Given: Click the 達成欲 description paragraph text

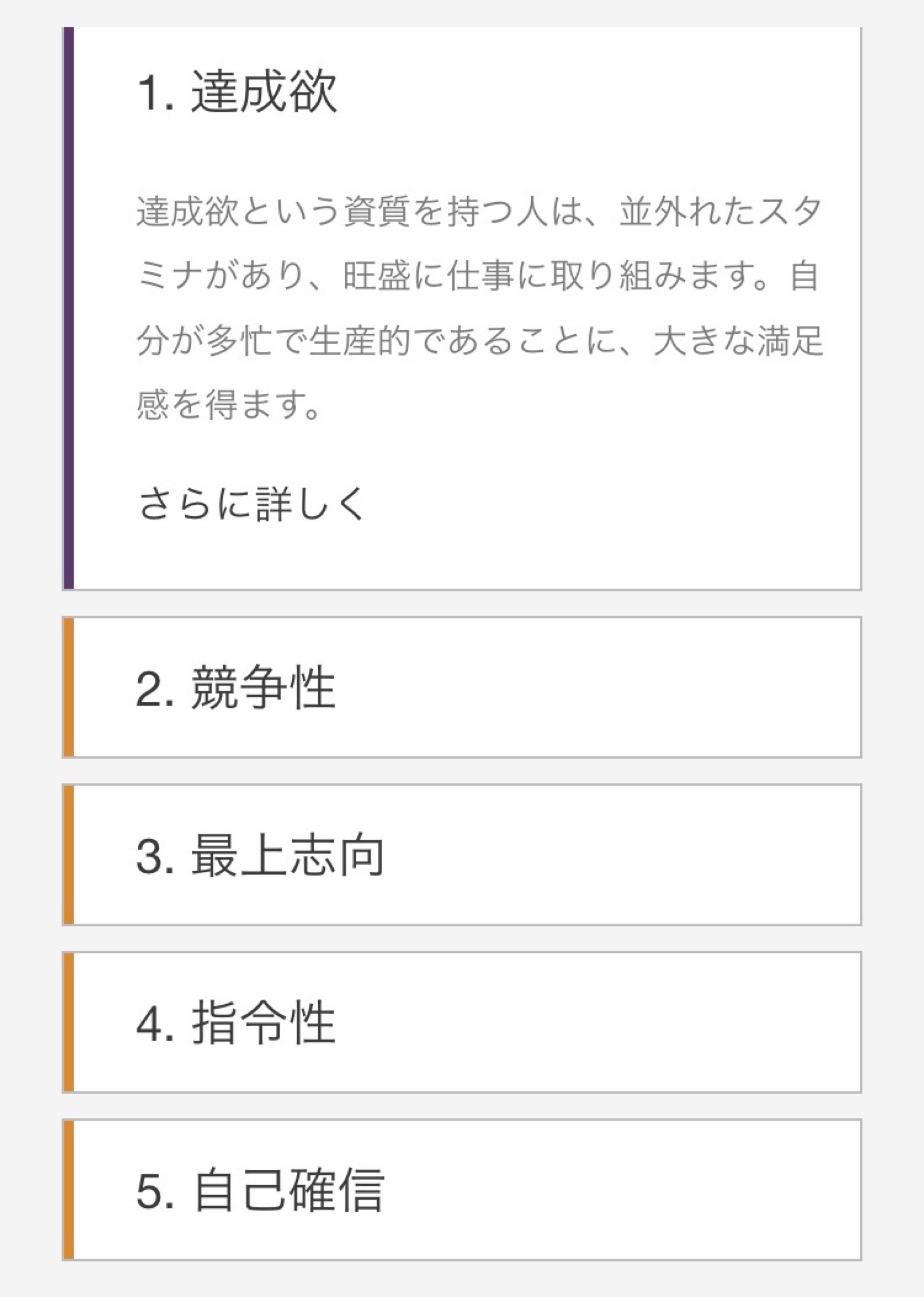Looking at the screenshot, I should [x=480, y=308].
